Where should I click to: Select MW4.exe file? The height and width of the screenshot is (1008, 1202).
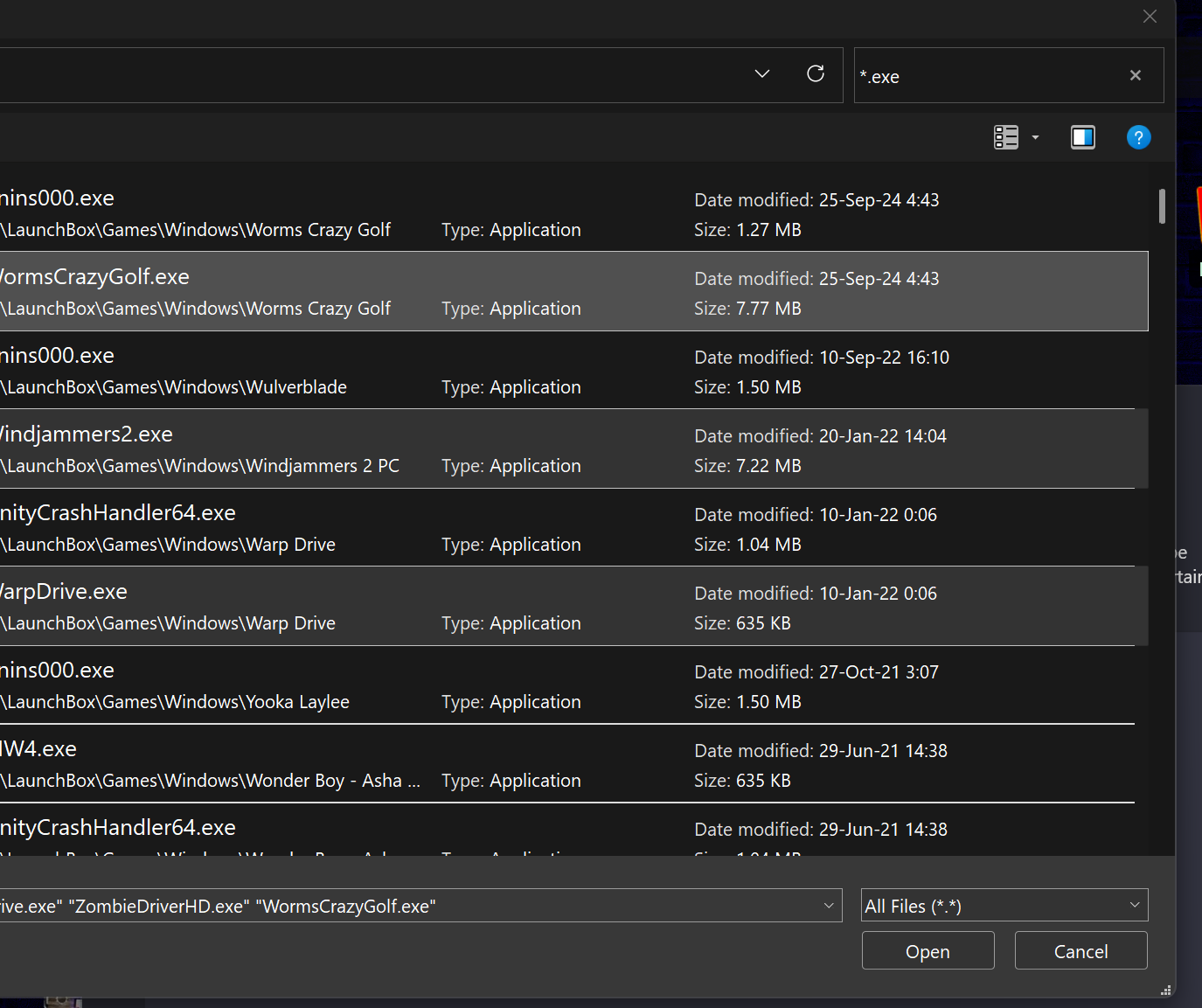573,763
